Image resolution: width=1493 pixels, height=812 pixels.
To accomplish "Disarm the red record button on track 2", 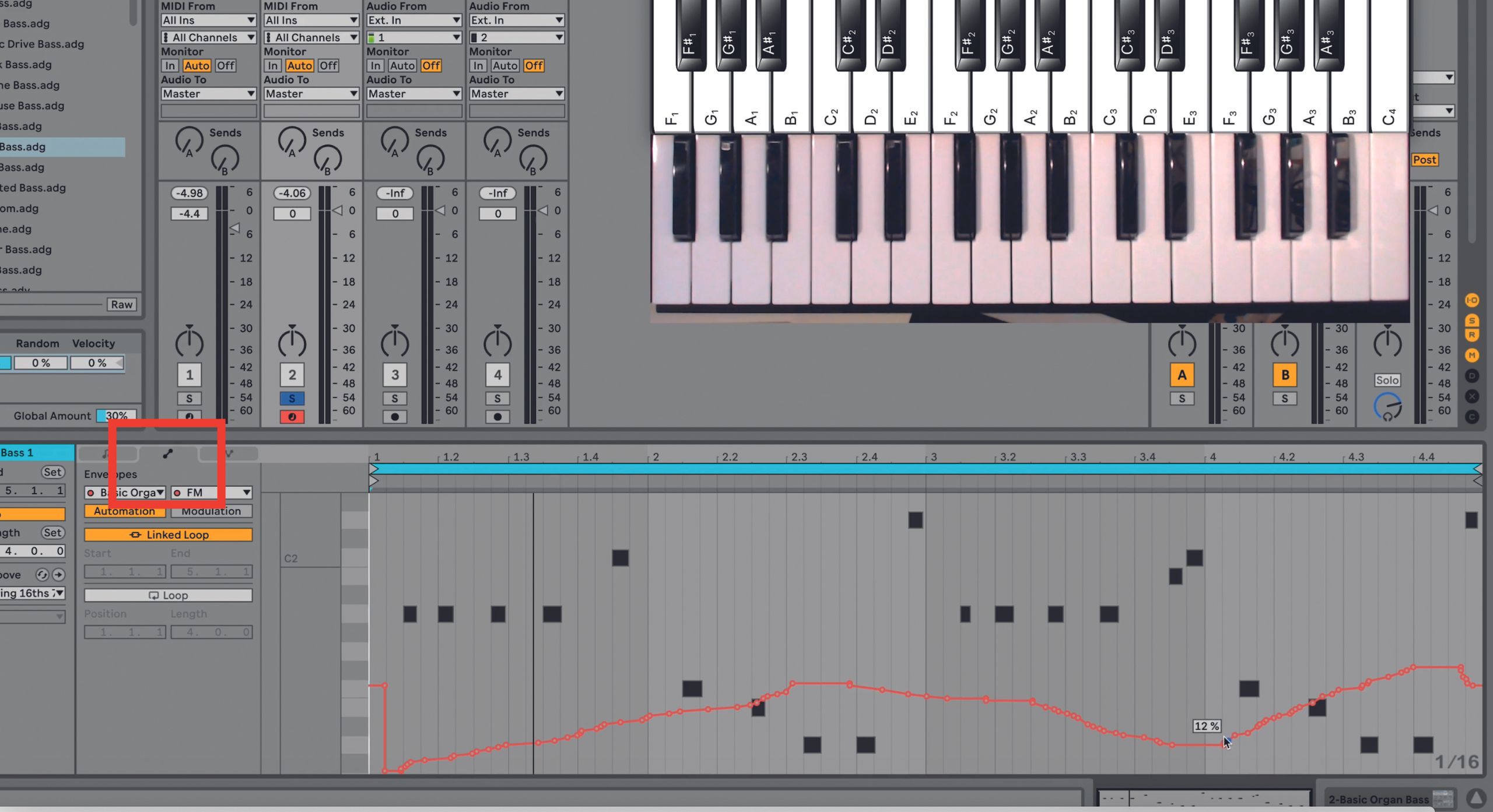I will [x=292, y=417].
